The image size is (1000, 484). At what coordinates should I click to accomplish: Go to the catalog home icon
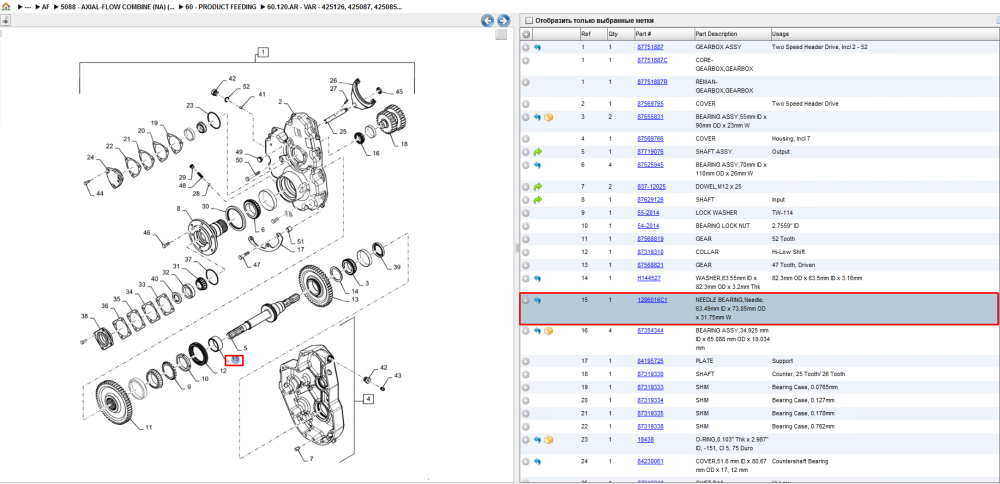pos(6,5)
